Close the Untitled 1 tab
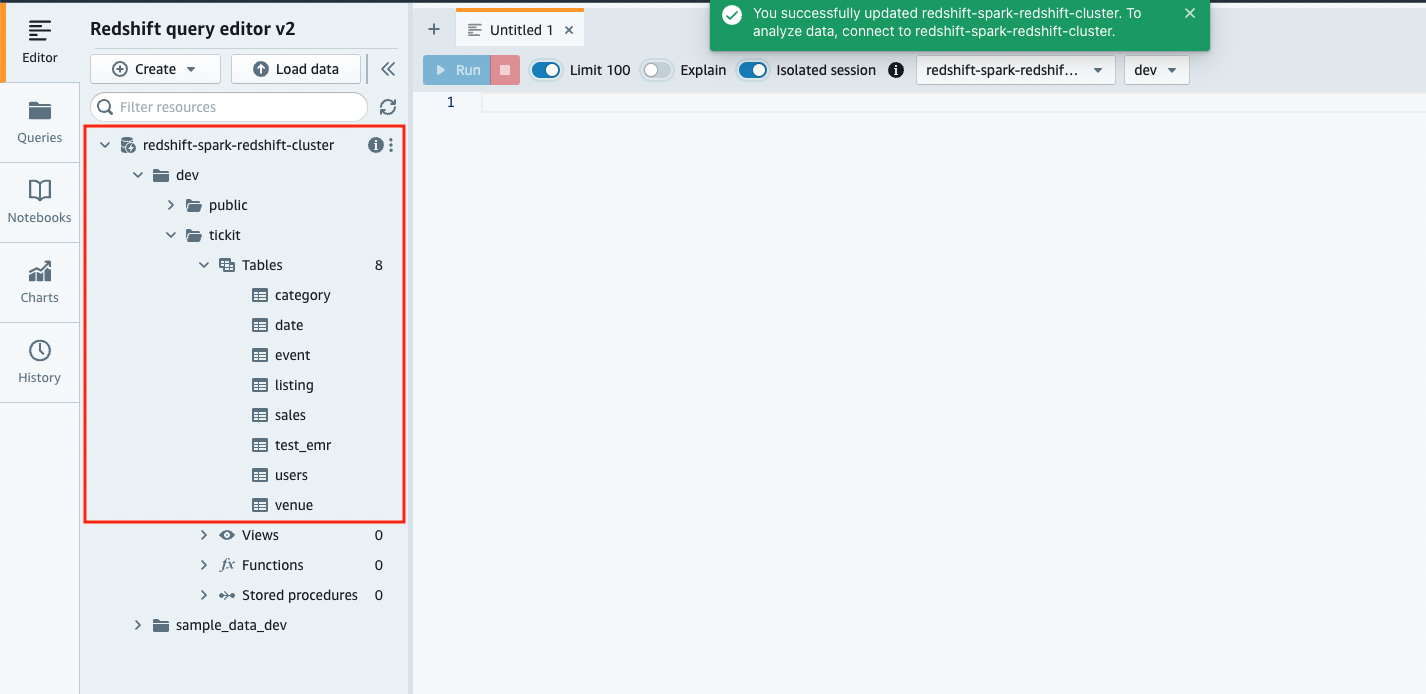 point(569,30)
